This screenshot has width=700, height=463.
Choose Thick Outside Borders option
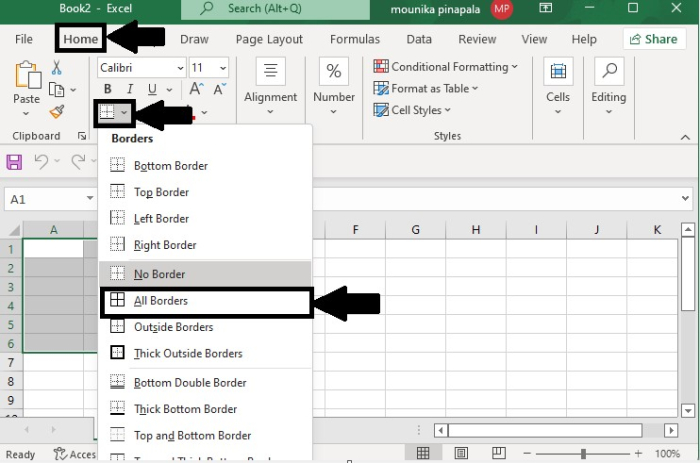[204, 353]
